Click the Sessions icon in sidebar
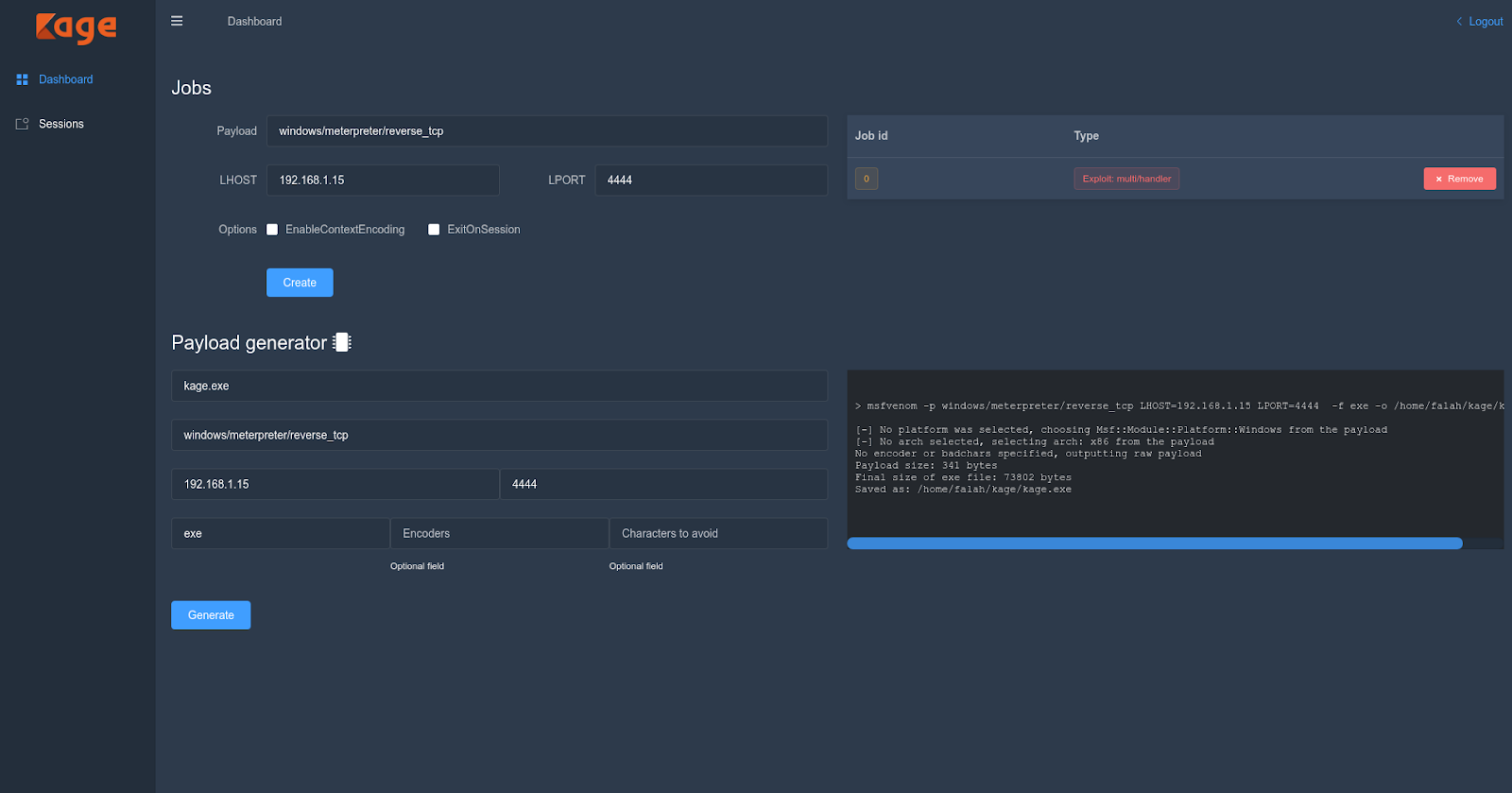Screen dimensions: 1512x793 click(x=22, y=124)
